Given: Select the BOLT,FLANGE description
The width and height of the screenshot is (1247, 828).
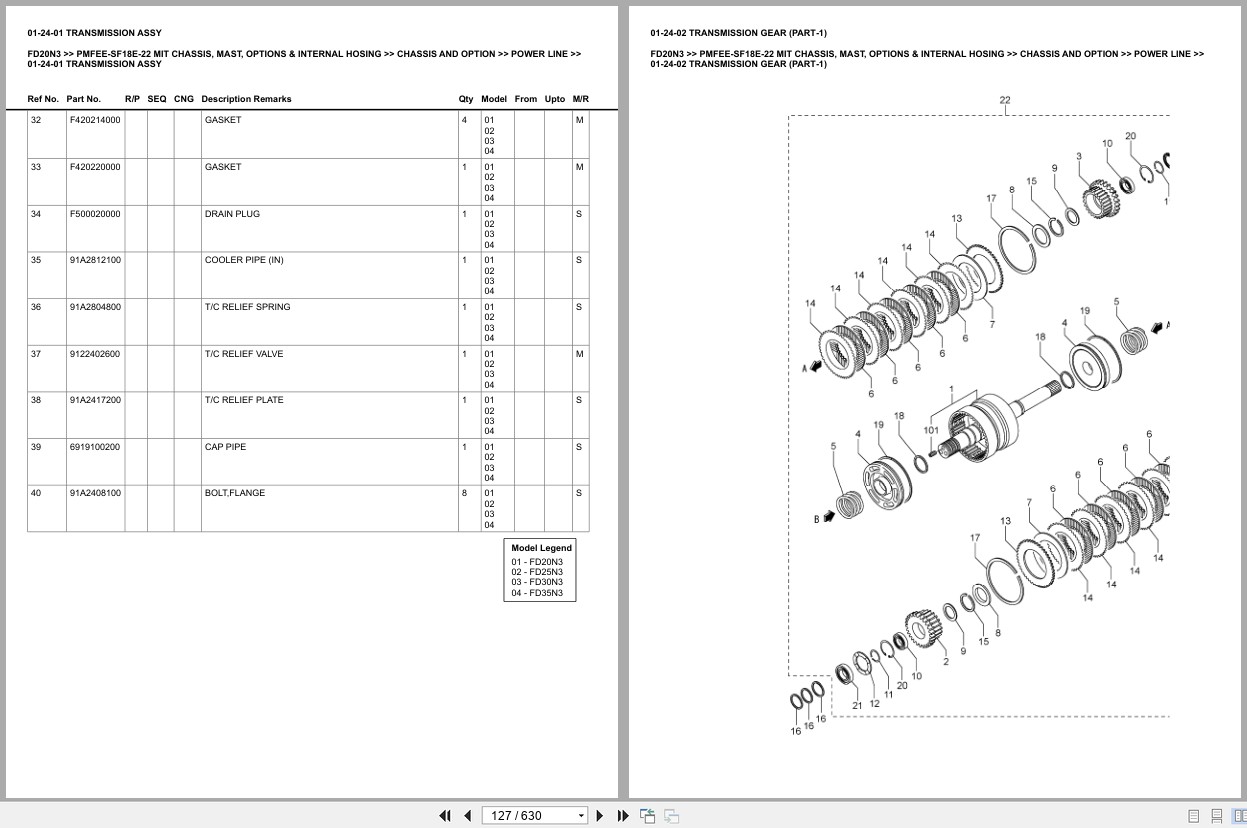Looking at the screenshot, I should click(235, 493).
